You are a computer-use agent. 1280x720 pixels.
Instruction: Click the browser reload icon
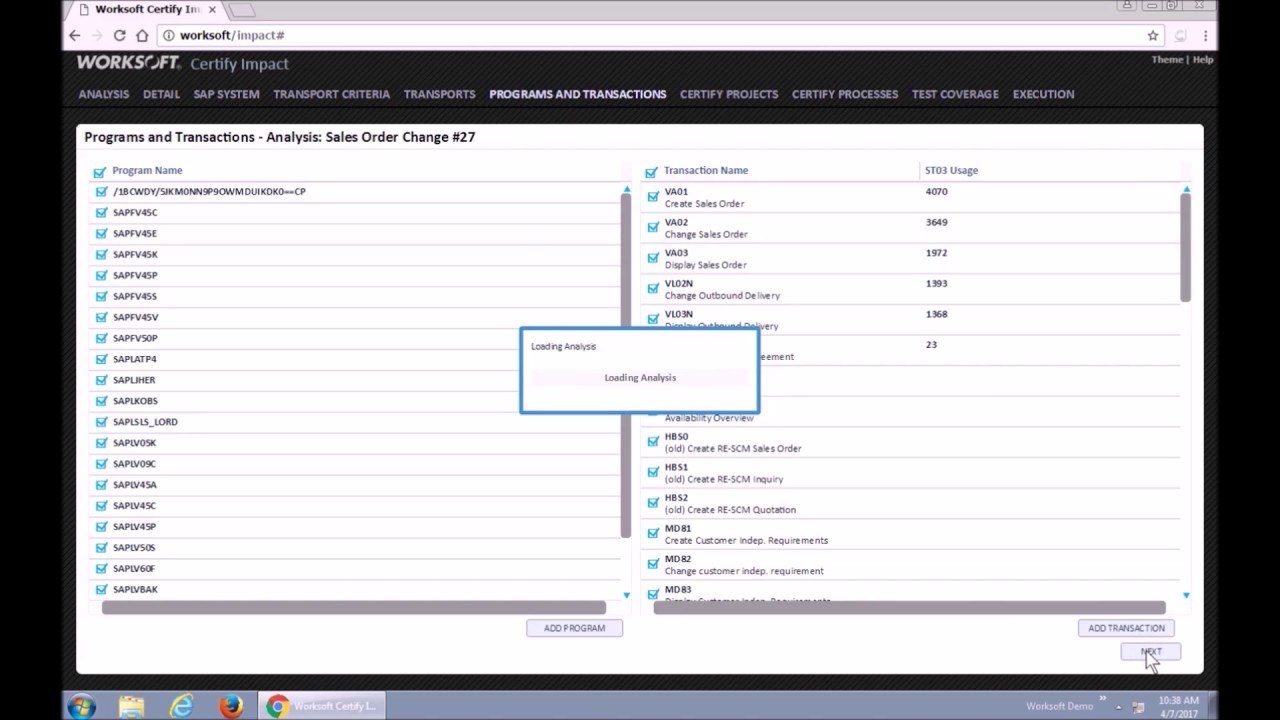(x=119, y=35)
